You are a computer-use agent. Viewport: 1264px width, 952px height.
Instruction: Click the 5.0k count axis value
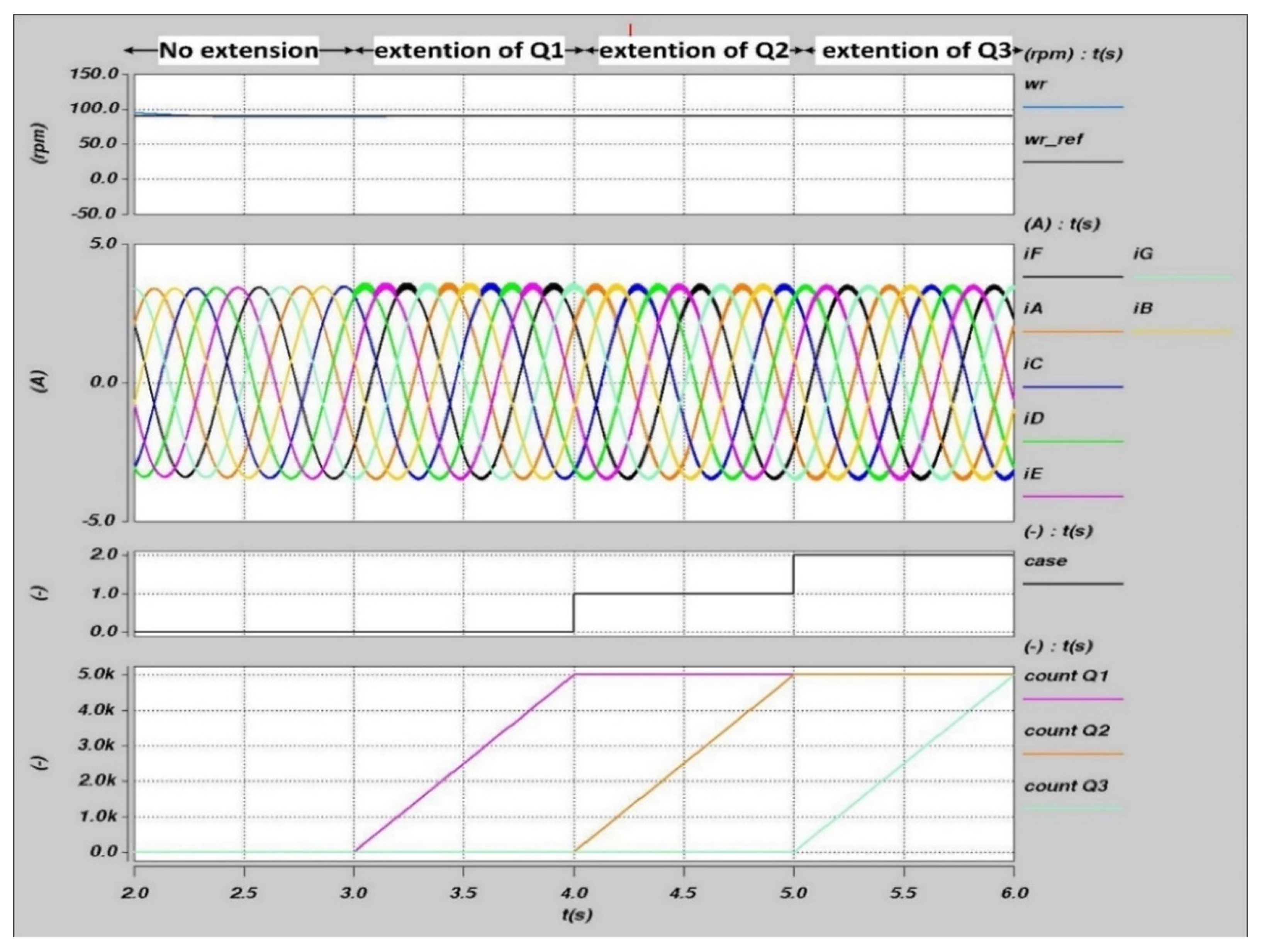tap(96, 674)
